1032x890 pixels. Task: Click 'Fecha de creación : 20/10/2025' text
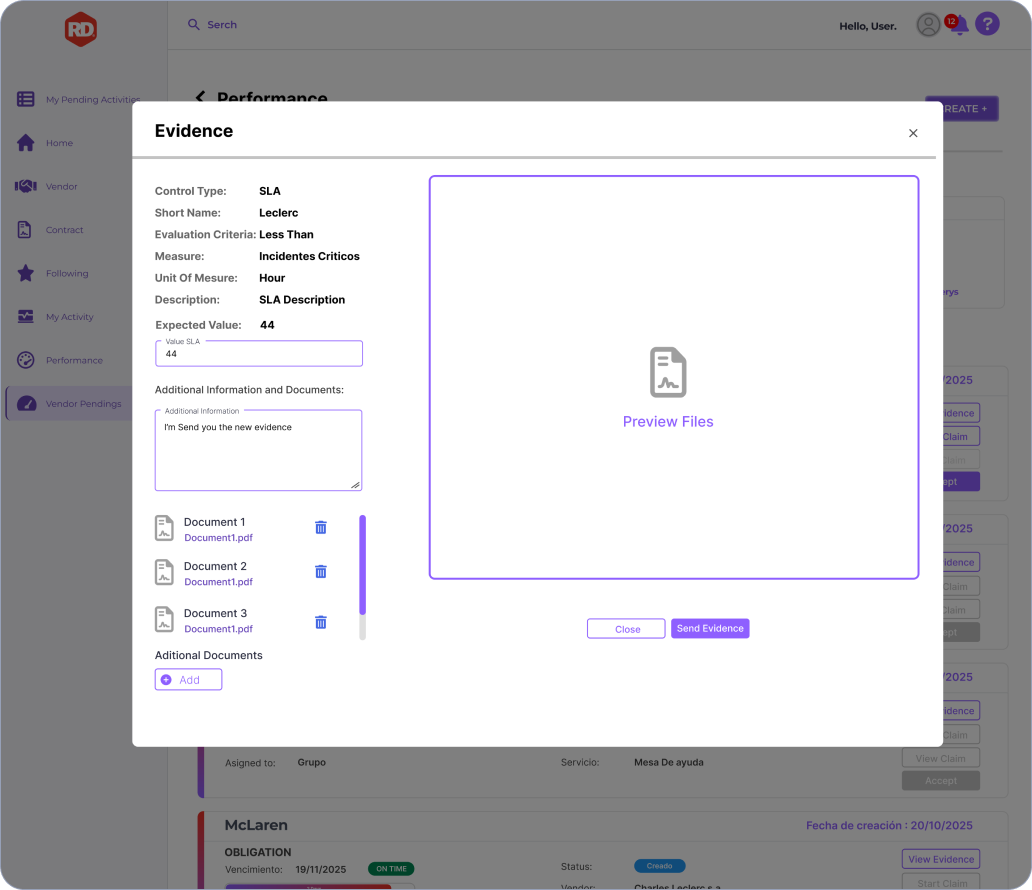tap(889, 825)
